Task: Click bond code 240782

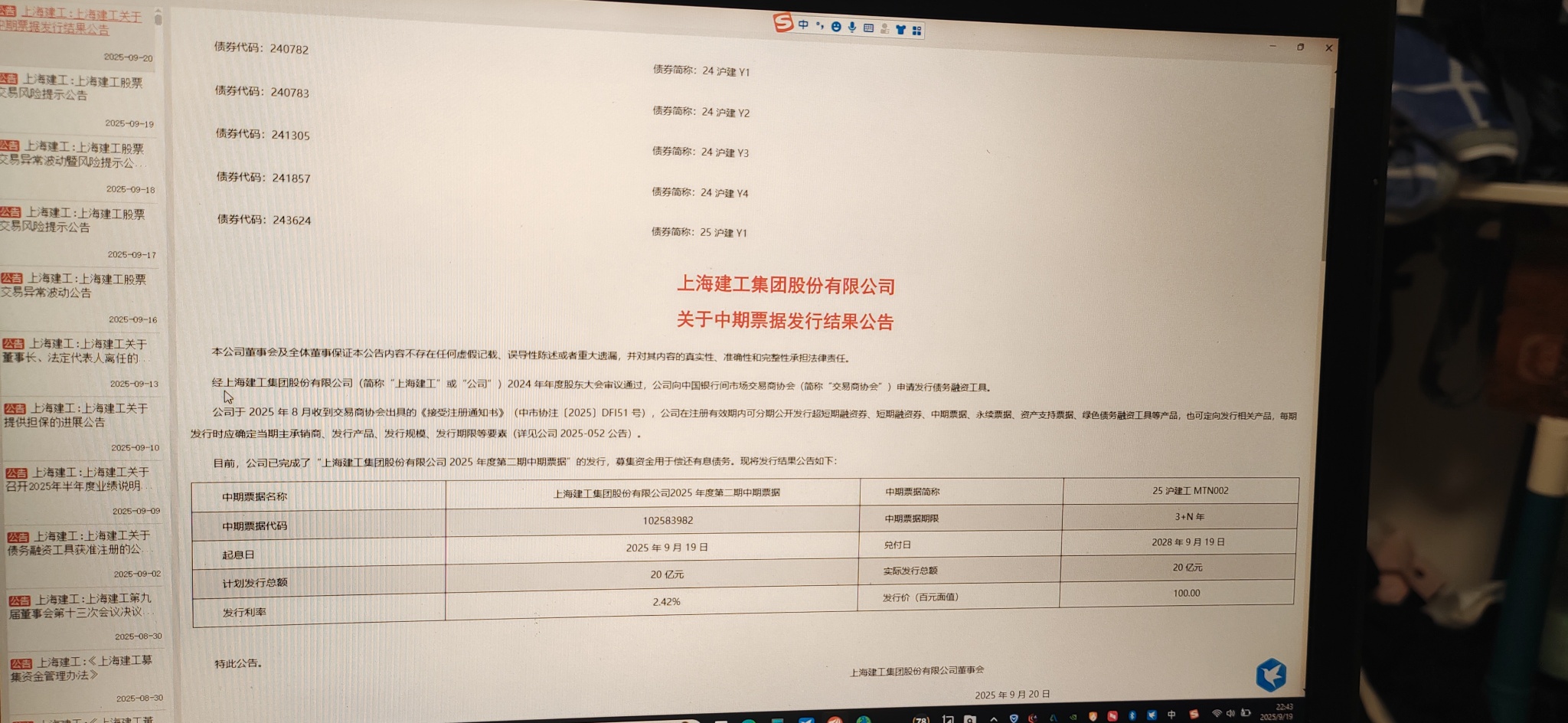Action: (289, 49)
